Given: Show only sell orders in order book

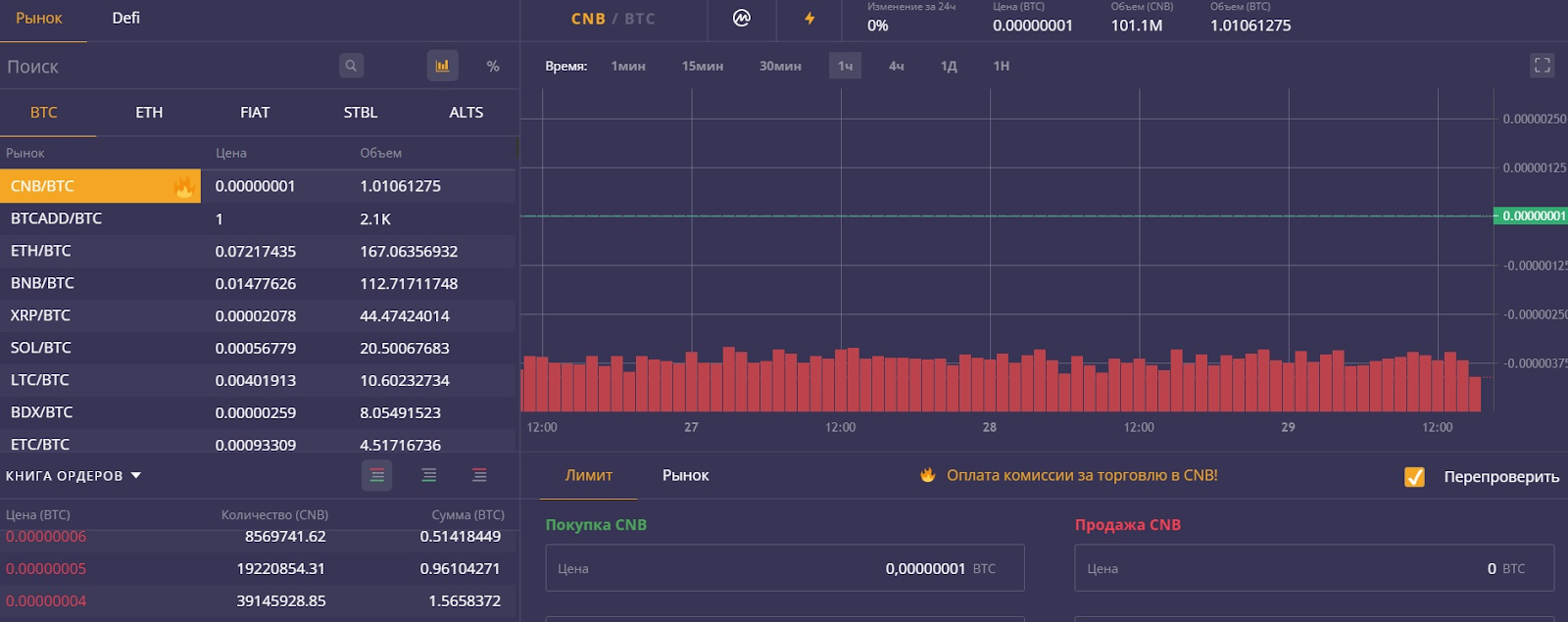Looking at the screenshot, I should 479,475.
